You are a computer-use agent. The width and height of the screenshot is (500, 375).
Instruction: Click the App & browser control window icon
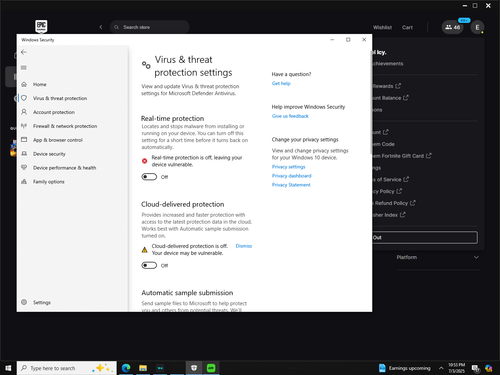point(24,140)
